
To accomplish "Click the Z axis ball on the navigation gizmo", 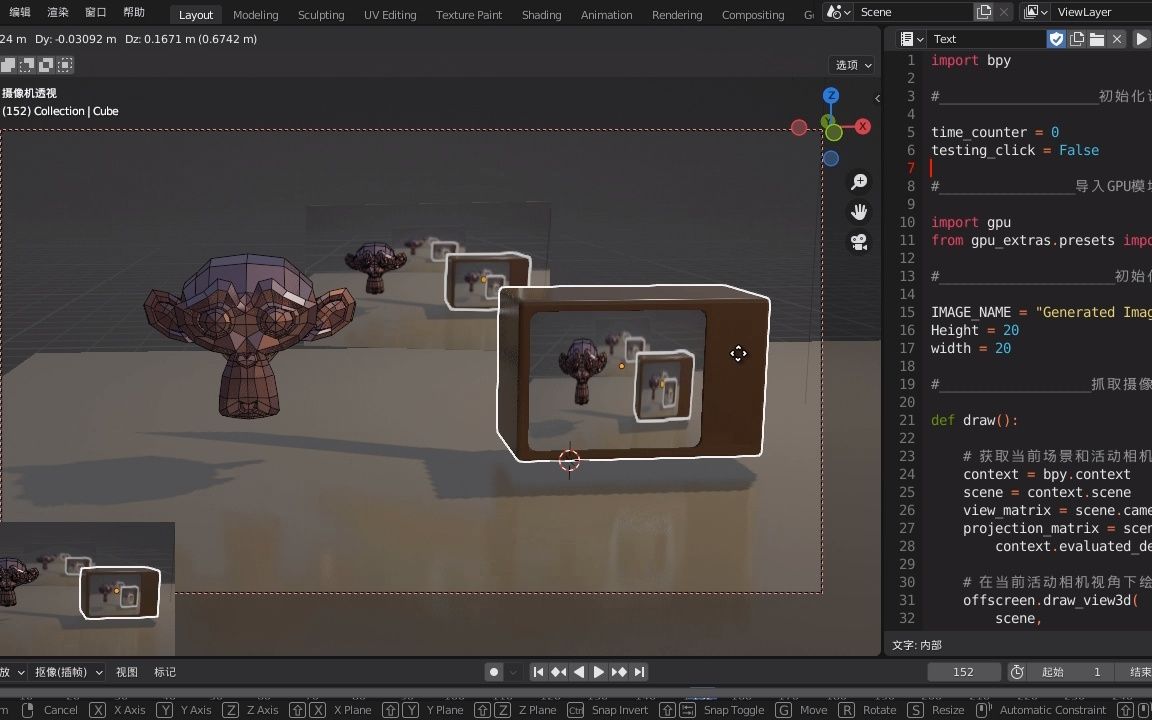I will (x=831, y=94).
